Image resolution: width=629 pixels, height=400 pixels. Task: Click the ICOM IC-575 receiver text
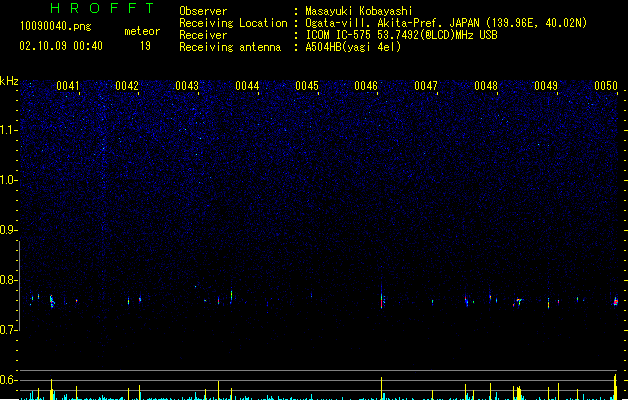(x=401, y=35)
